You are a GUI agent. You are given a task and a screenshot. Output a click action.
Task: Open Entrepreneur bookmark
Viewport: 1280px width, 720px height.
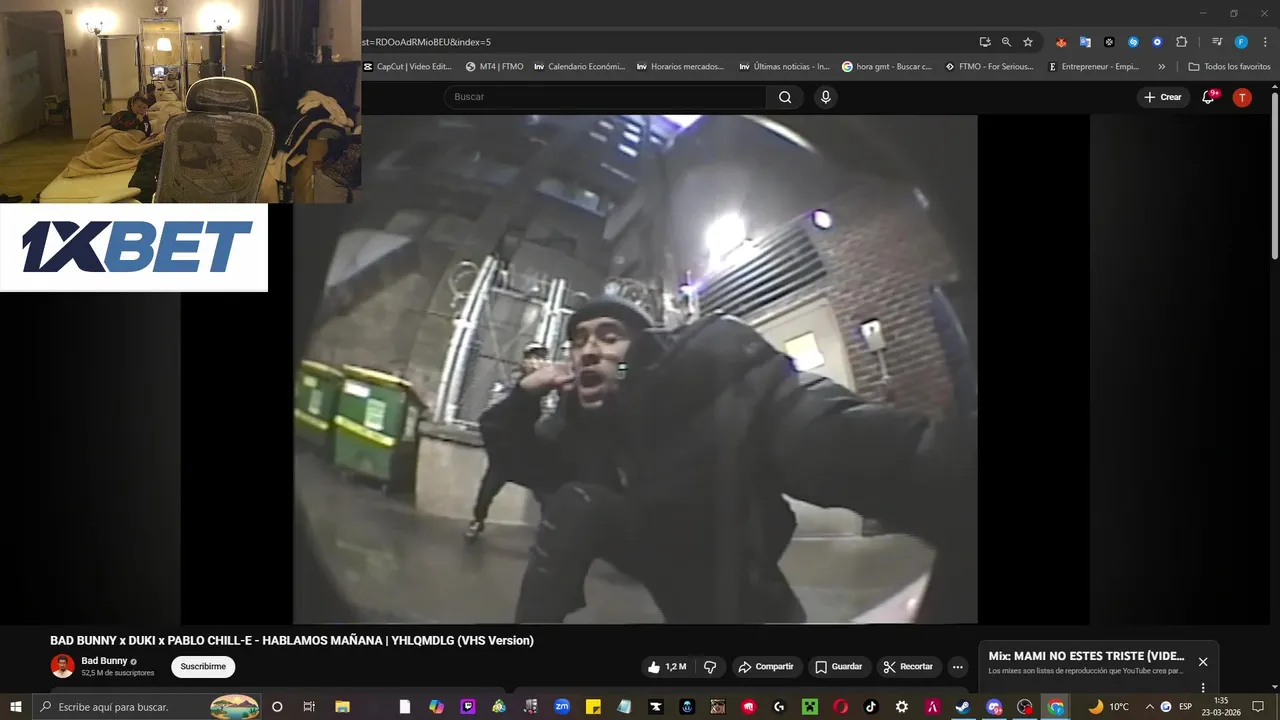tap(1094, 67)
